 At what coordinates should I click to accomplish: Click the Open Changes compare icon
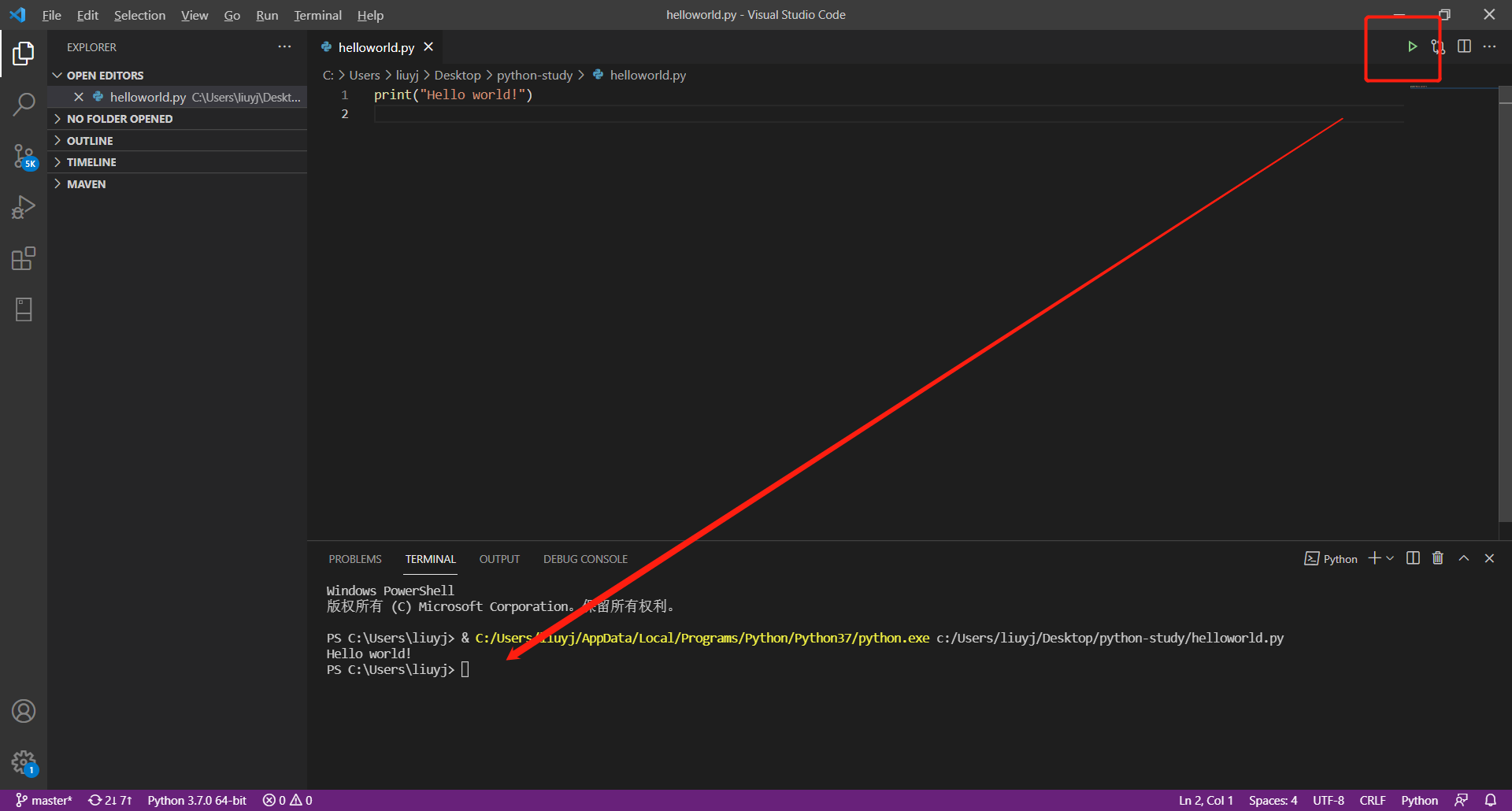point(1438,46)
